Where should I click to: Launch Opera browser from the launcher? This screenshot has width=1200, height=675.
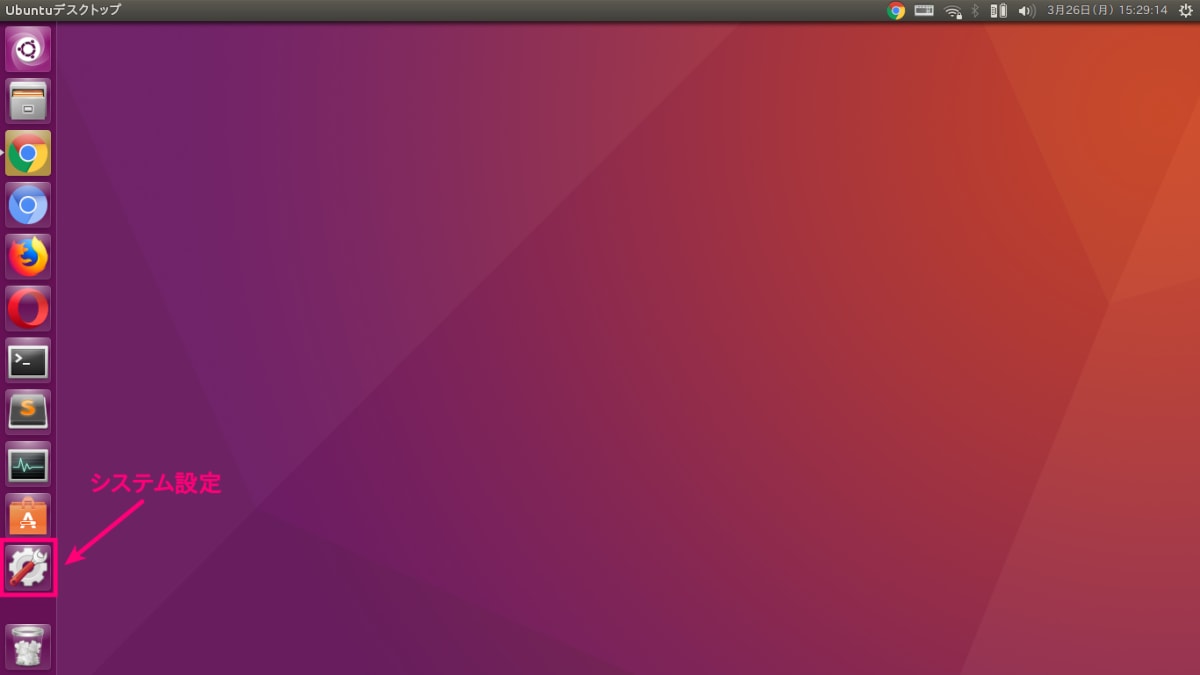pos(28,309)
